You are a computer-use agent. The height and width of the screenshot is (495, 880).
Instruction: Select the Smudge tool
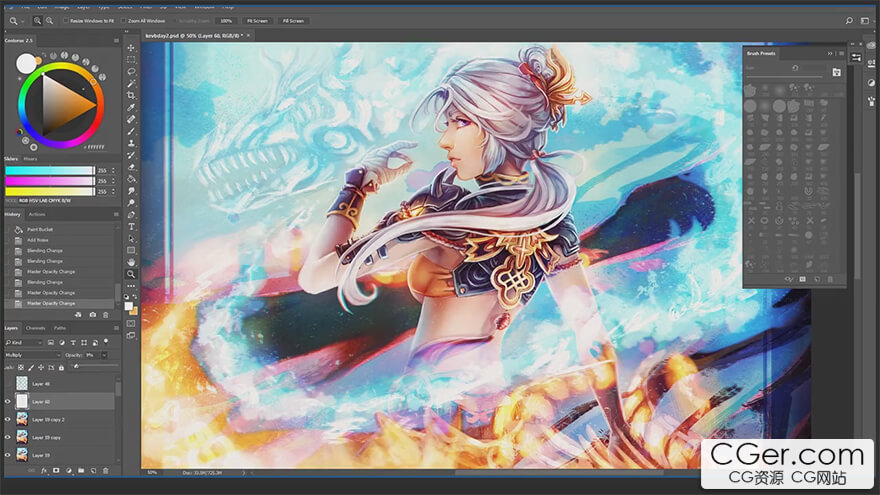[131, 191]
